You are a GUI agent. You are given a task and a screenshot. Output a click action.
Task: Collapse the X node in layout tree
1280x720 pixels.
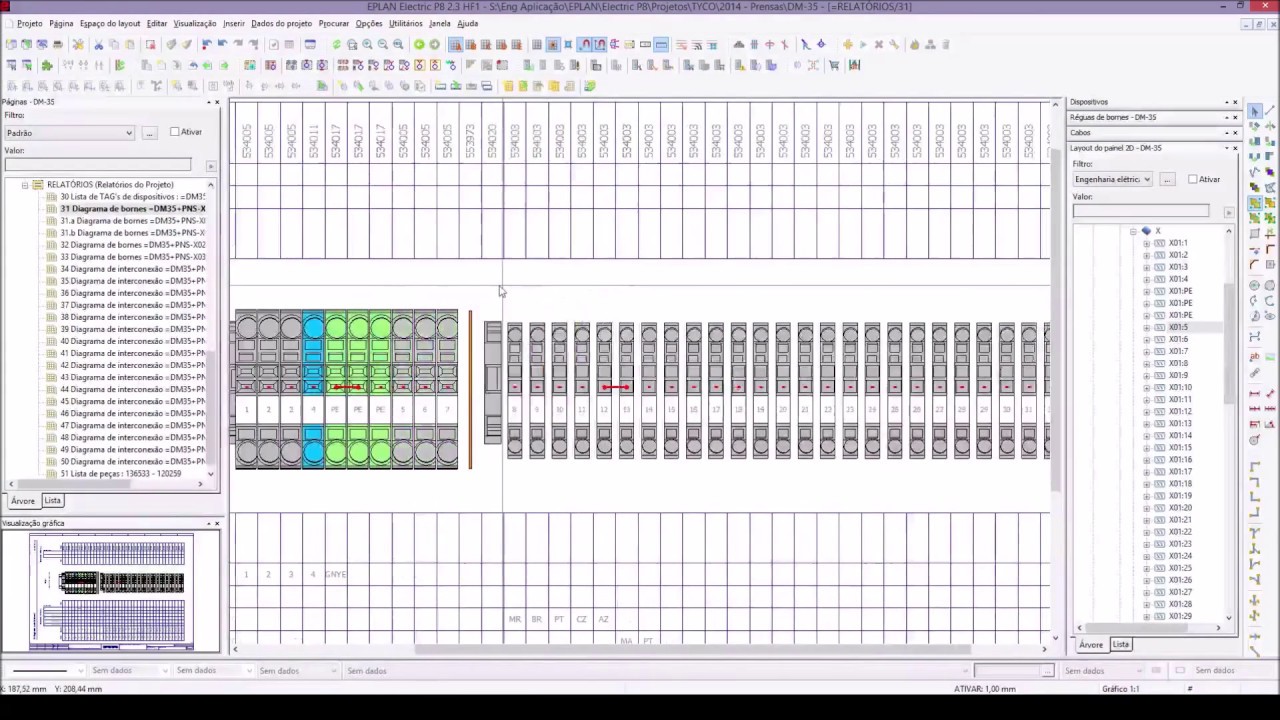pos(1133,231)
